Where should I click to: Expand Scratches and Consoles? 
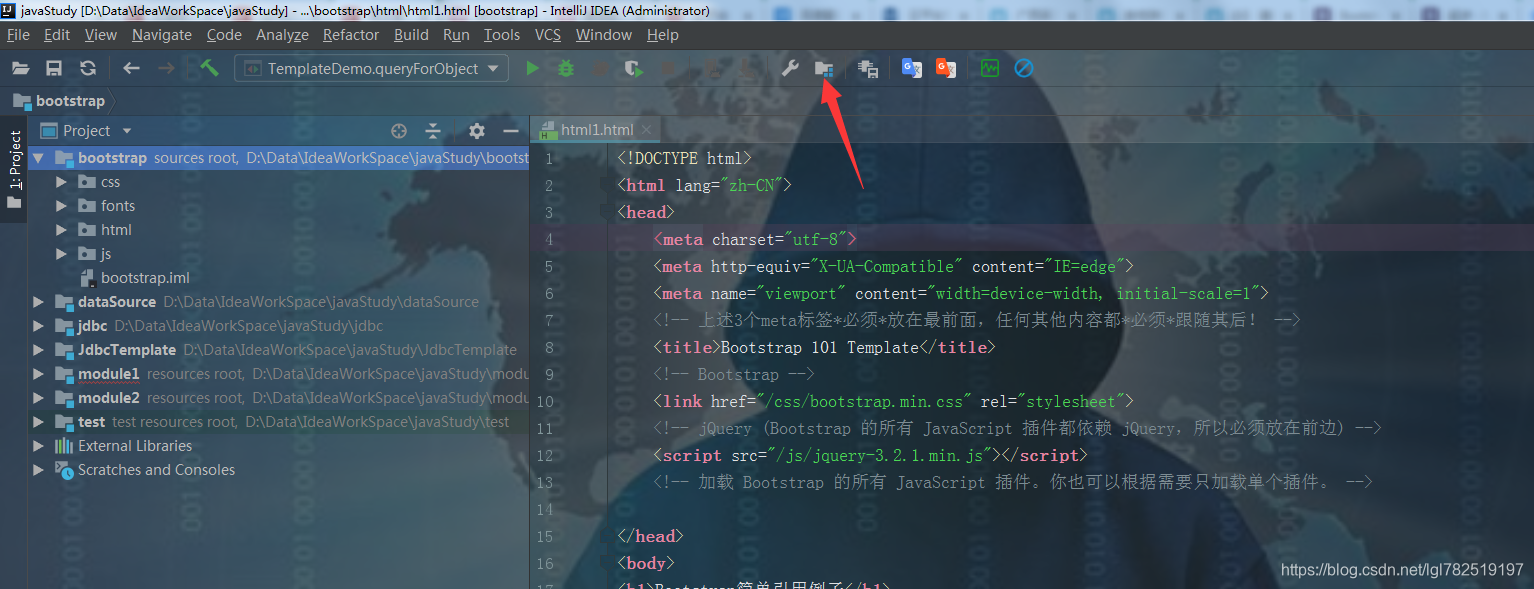[x=38, y=470]
